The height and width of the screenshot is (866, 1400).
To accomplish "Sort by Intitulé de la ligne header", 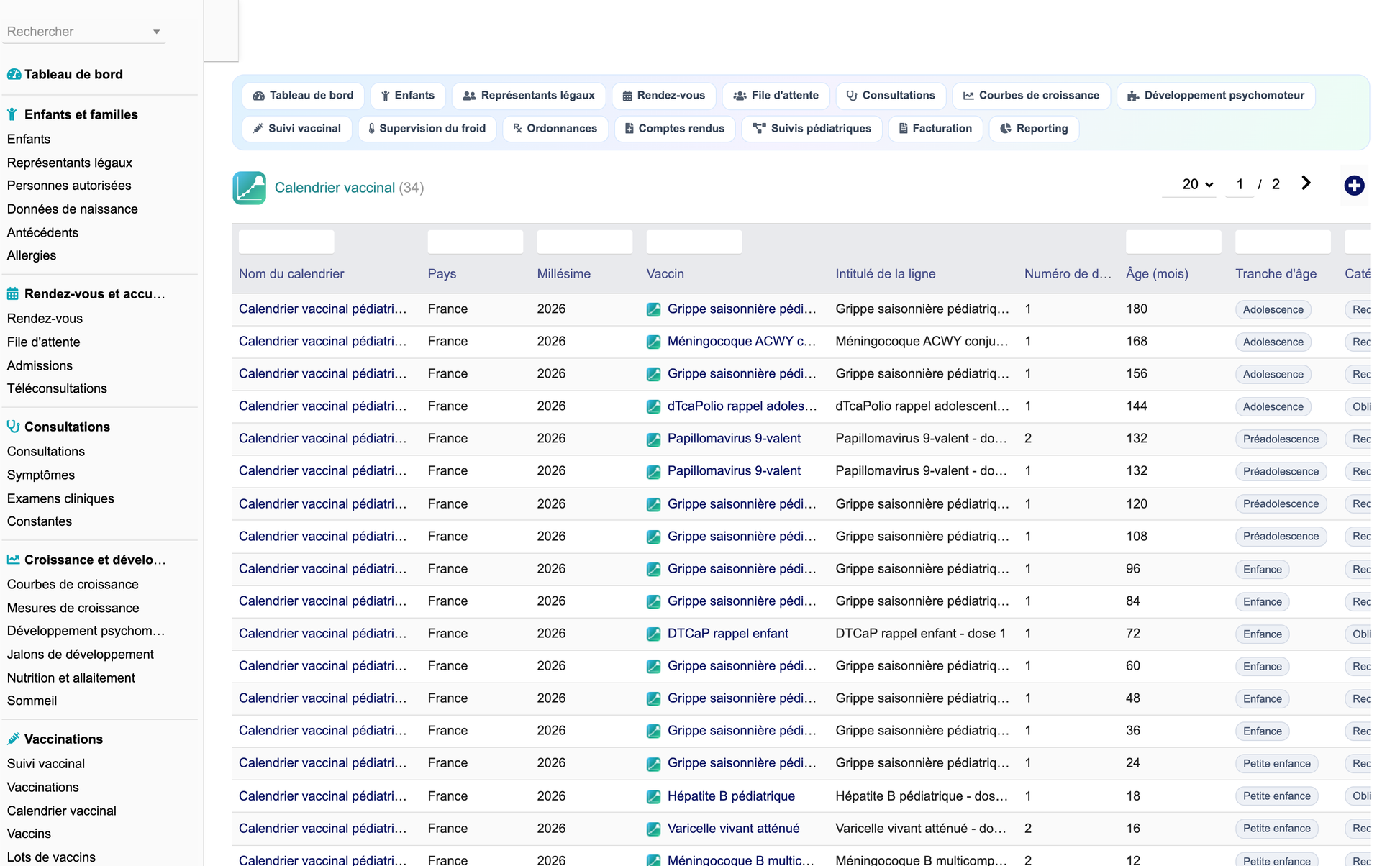I will [x=885, y=274].
